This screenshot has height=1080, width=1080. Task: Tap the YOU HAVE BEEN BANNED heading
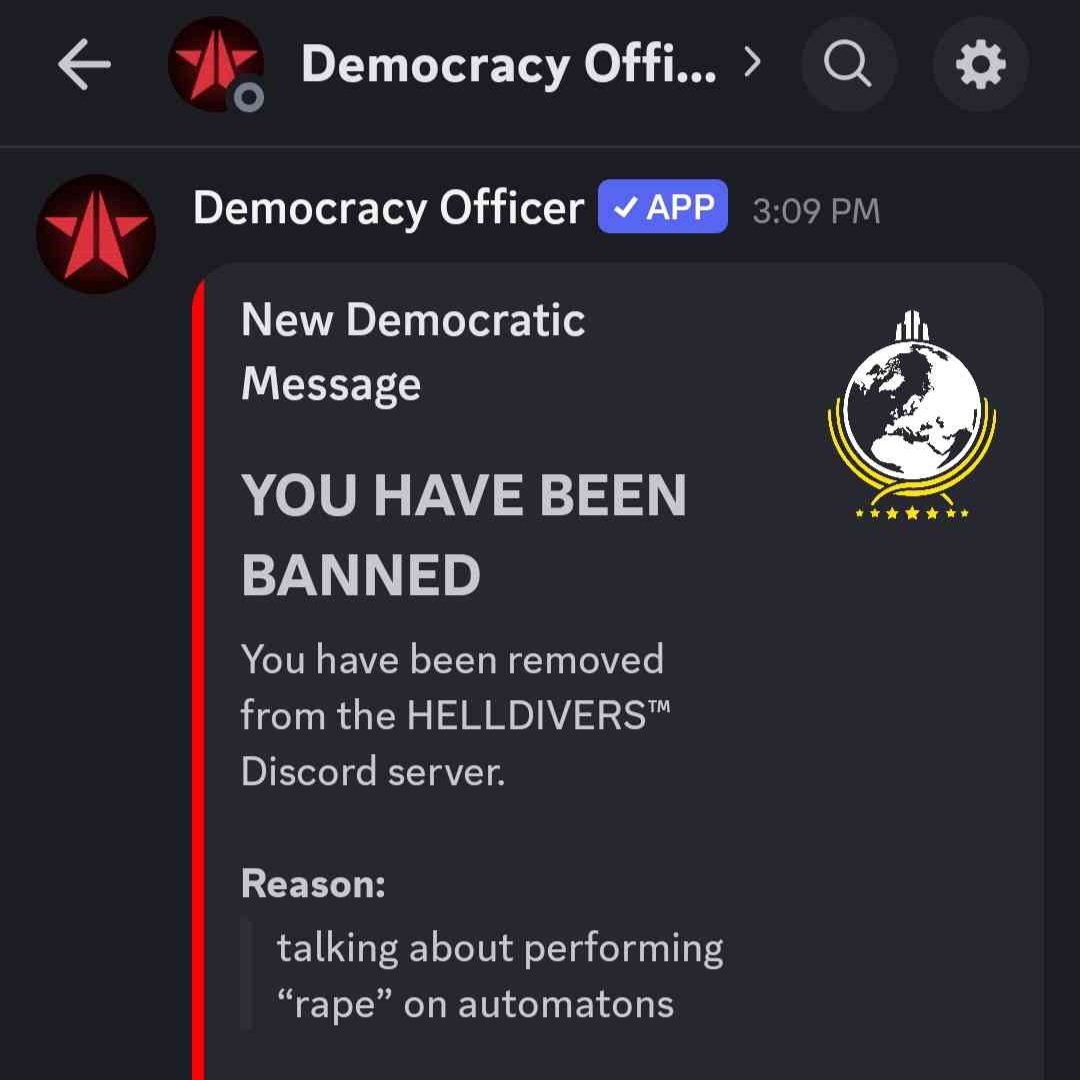(x=464, y=535)
